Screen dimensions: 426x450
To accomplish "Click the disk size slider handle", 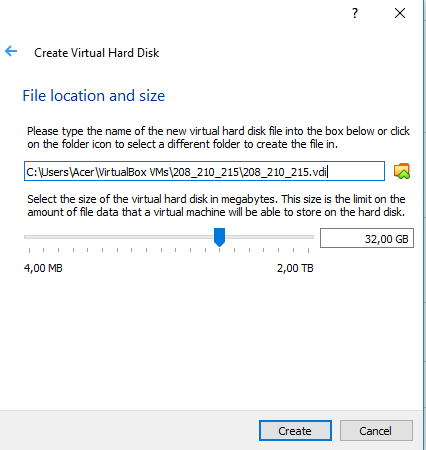I will pos(219,237).
